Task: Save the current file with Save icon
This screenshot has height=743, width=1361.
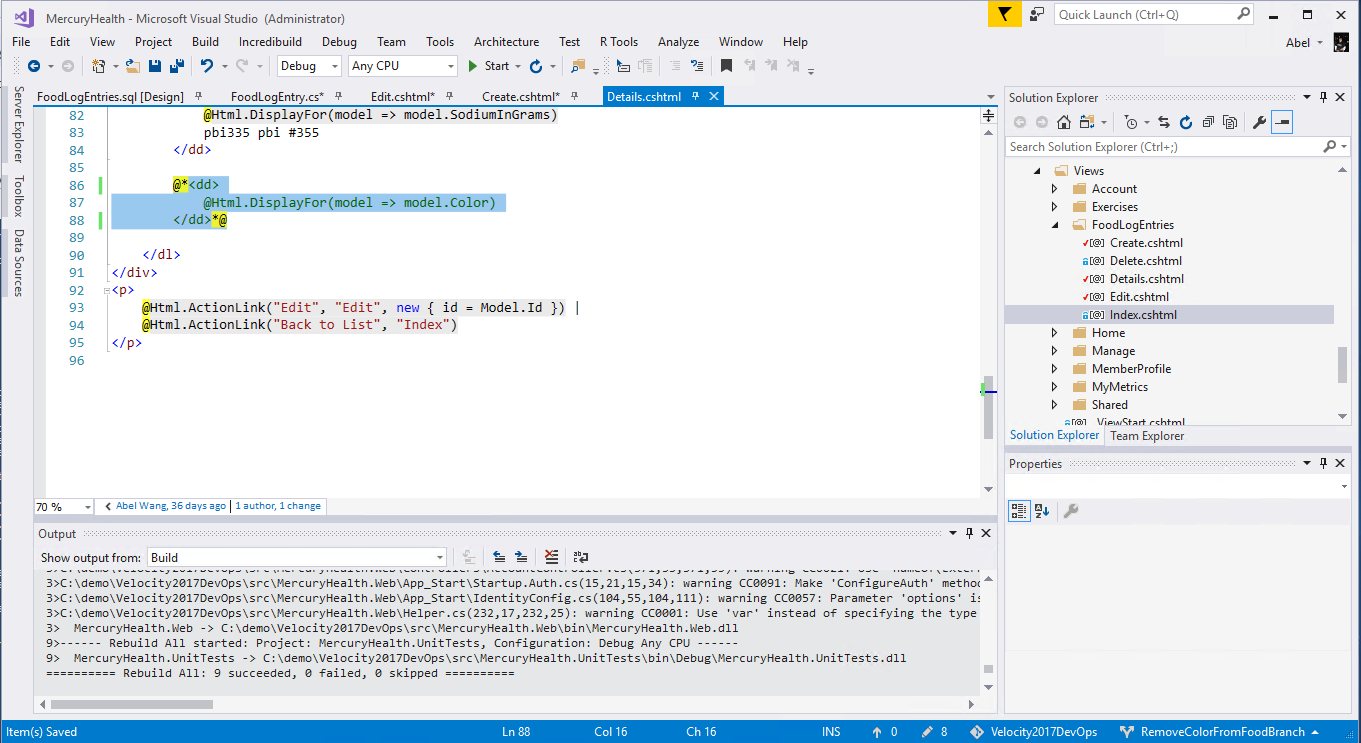Action: pyautogui.click(x=155, y=66)
